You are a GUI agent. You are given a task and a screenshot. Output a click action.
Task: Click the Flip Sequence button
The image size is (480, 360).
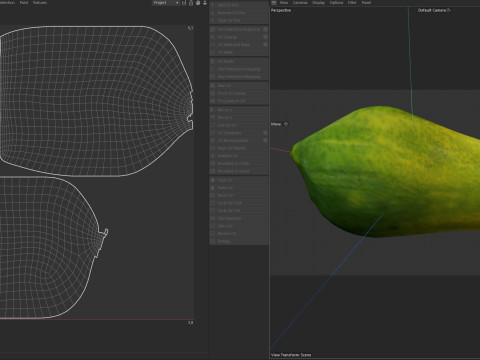(239, 218)
